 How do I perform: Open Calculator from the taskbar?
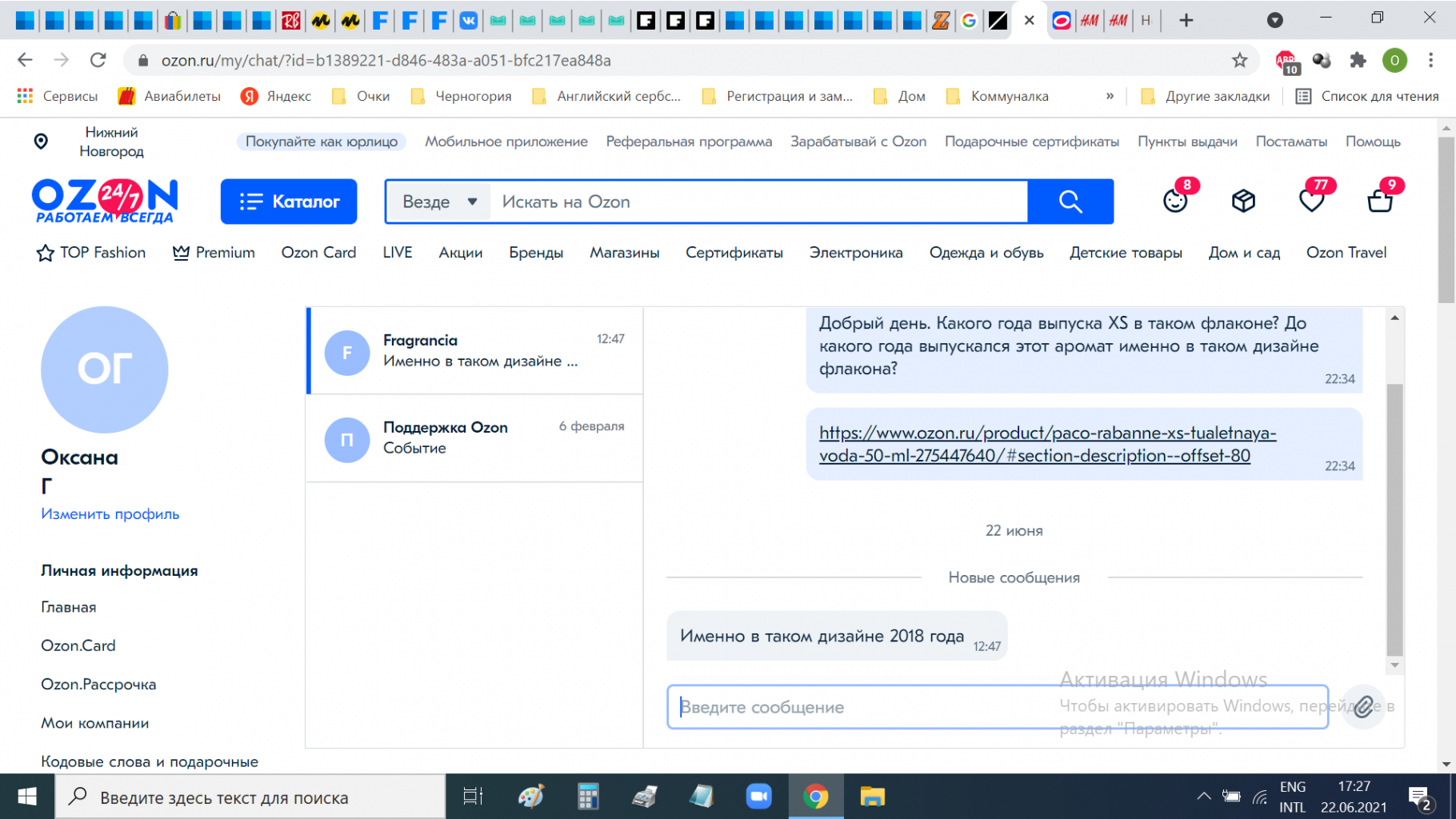coord(588,797)
